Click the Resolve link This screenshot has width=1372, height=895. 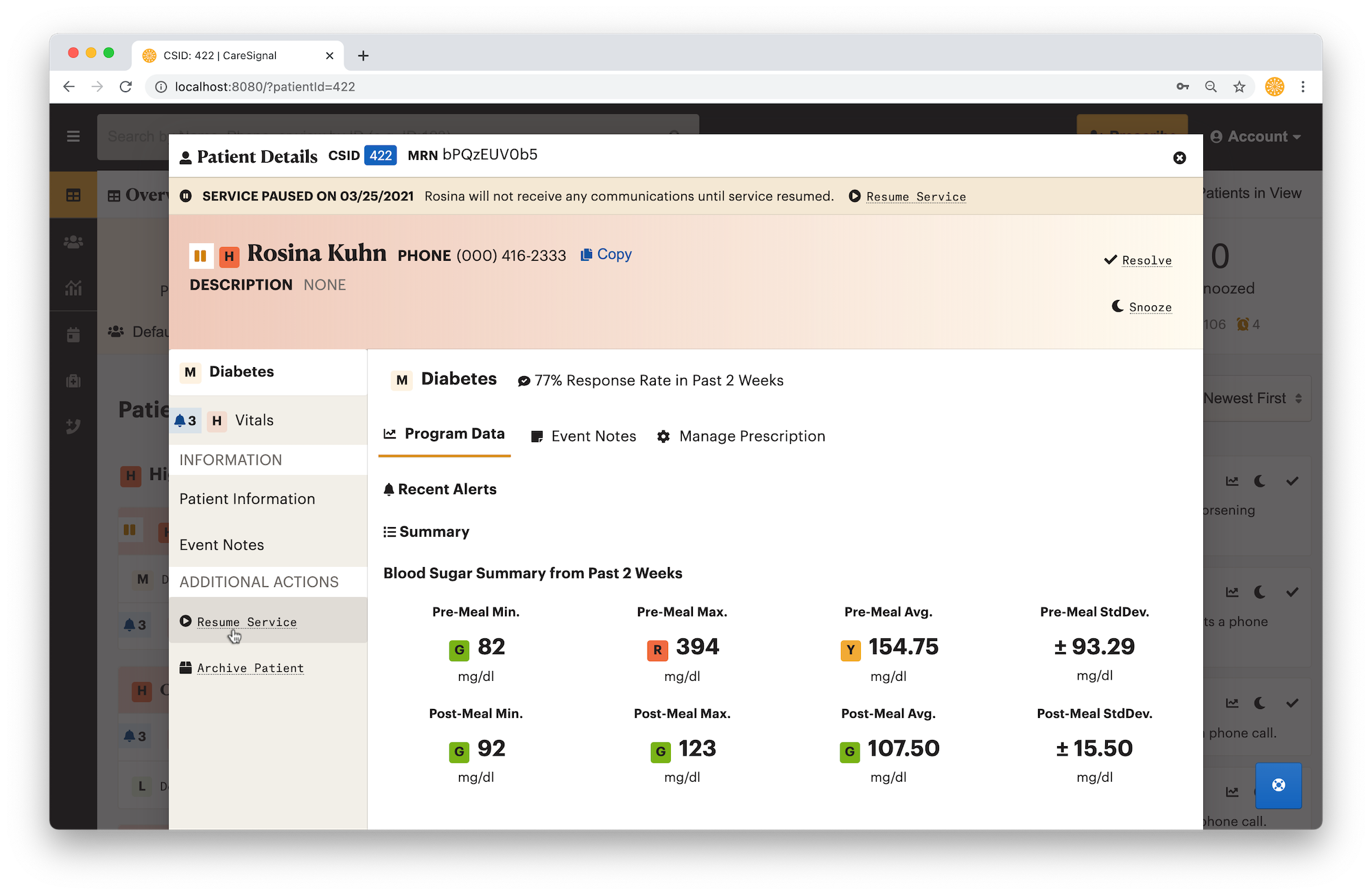(x=1146, y=260)
